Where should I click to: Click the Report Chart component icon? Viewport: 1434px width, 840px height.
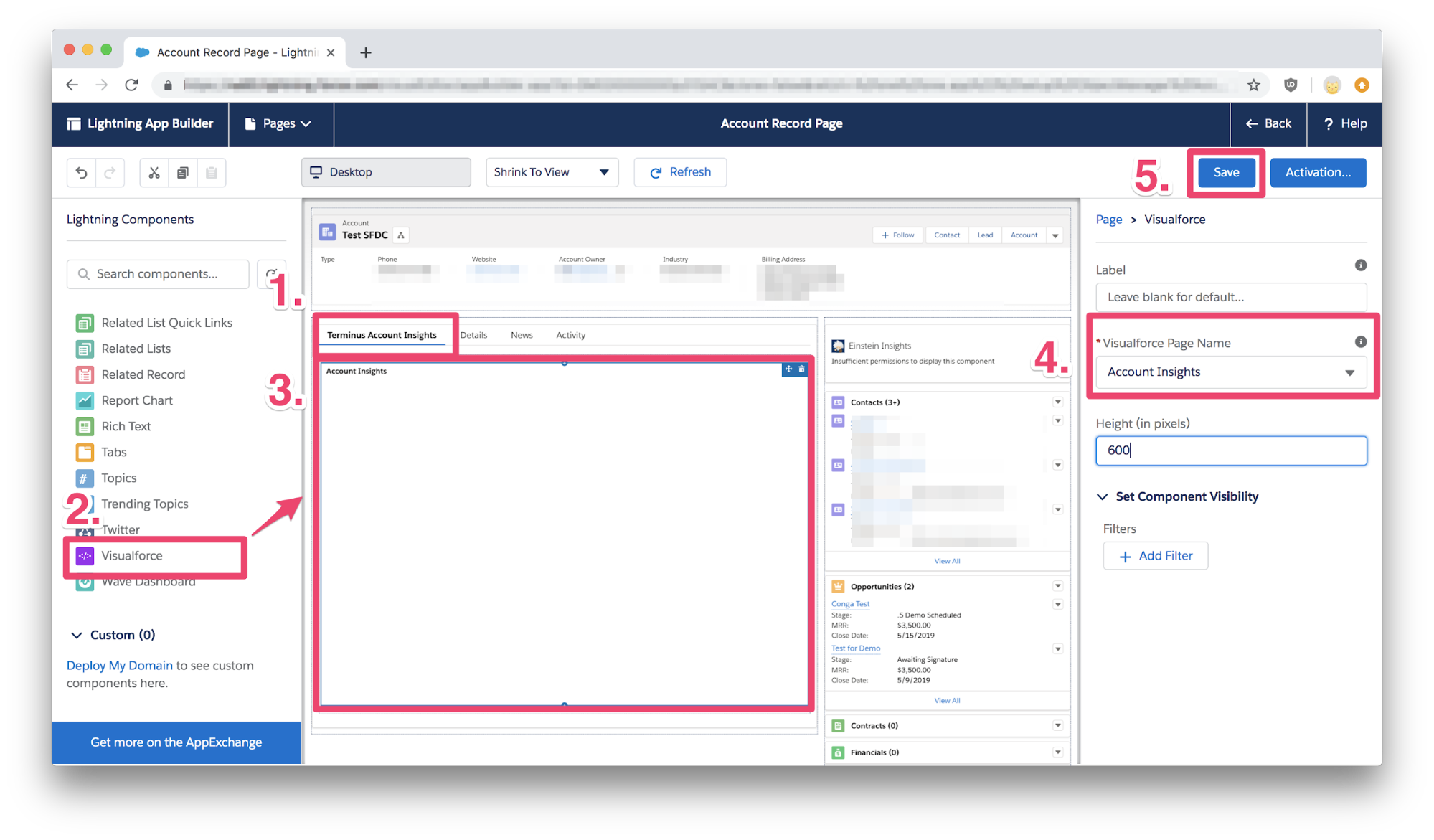85,401
